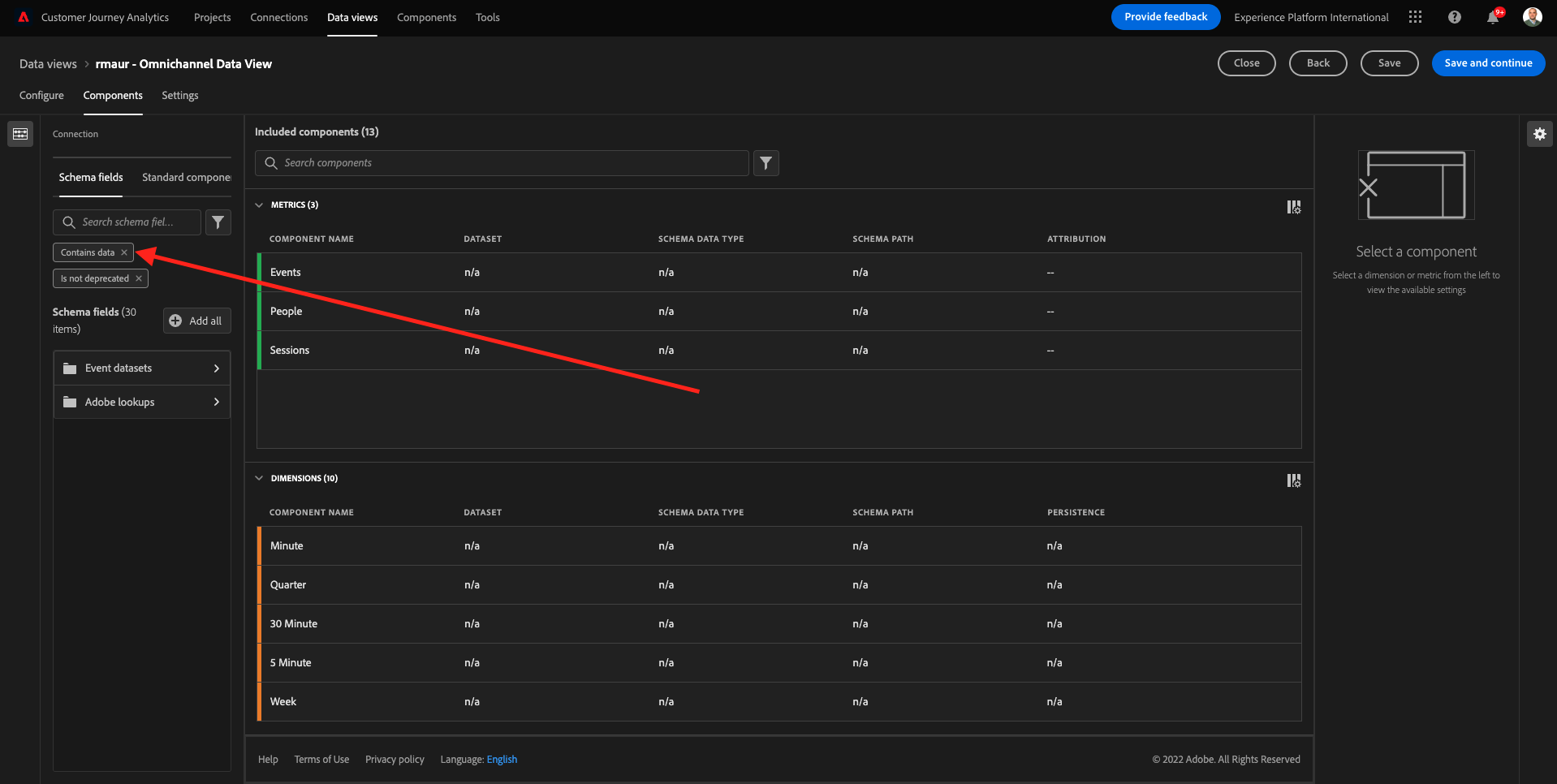The height and width of the screenshot is (784, 1557).
Task: Select the Events metric row
Action: pyautogui.click(x=779, y=273)
